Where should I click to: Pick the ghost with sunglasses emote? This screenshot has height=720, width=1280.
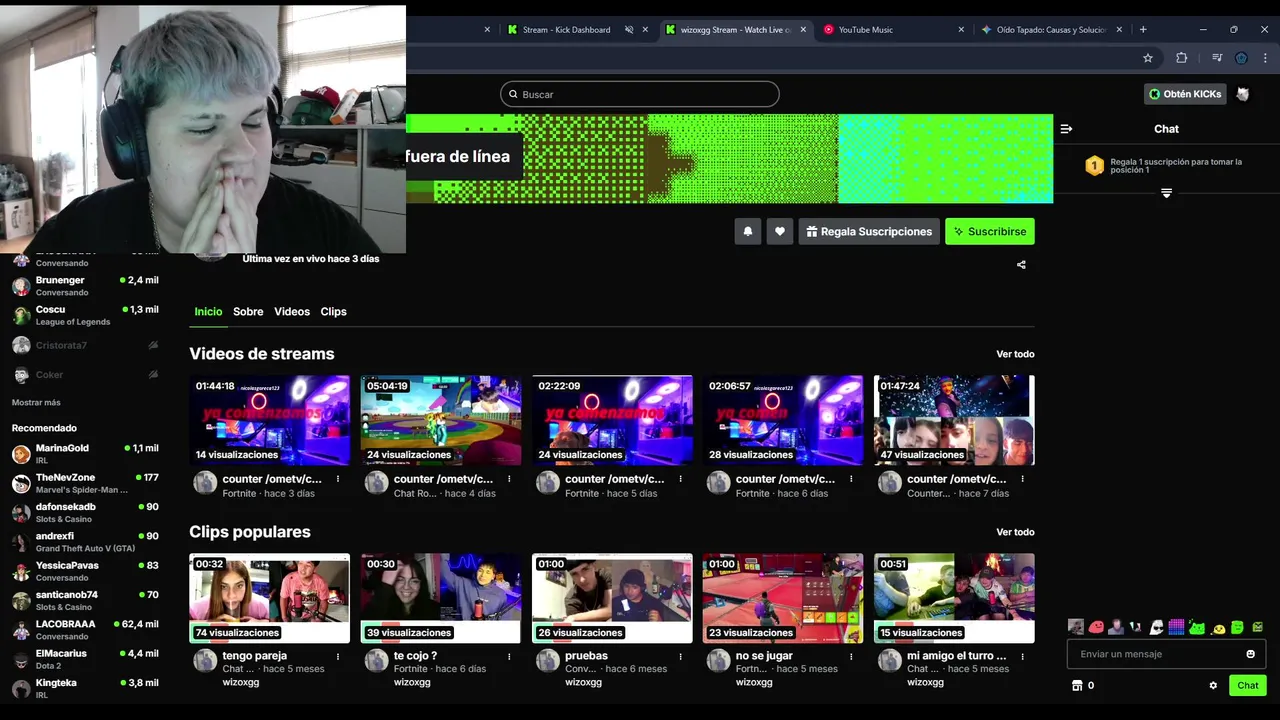click(1156, 627)
